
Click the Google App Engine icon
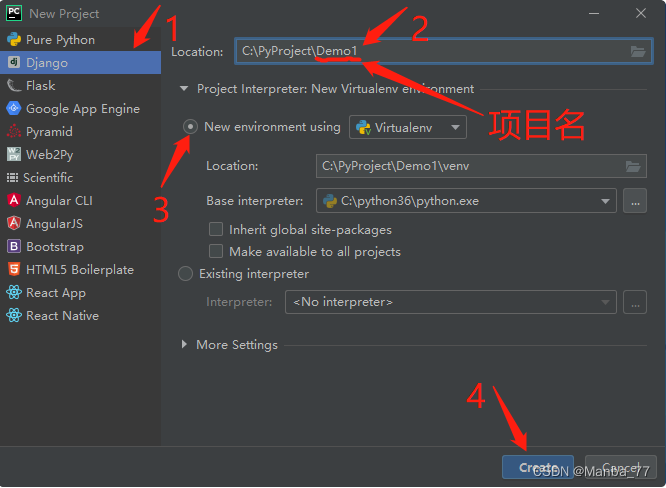[14, 108]
